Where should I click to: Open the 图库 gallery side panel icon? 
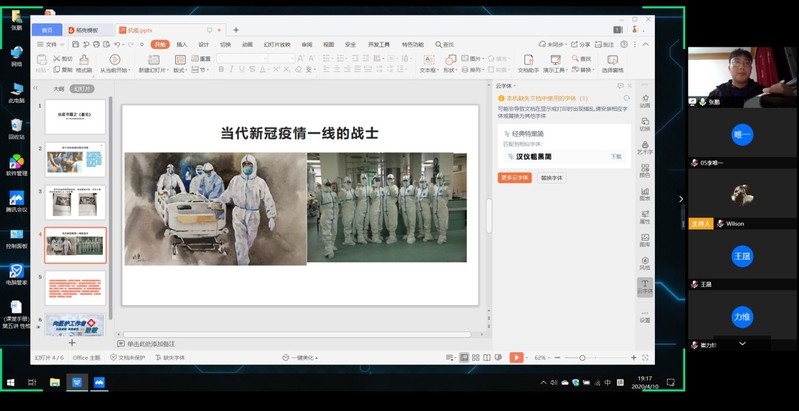tap(645, 240)
